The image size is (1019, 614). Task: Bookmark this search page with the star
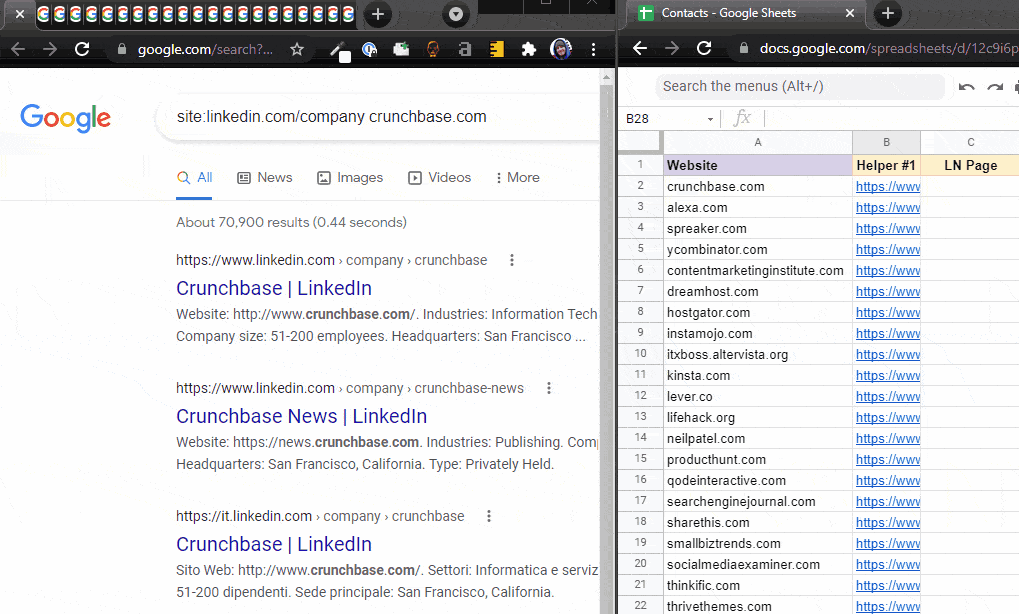point(297,49)
